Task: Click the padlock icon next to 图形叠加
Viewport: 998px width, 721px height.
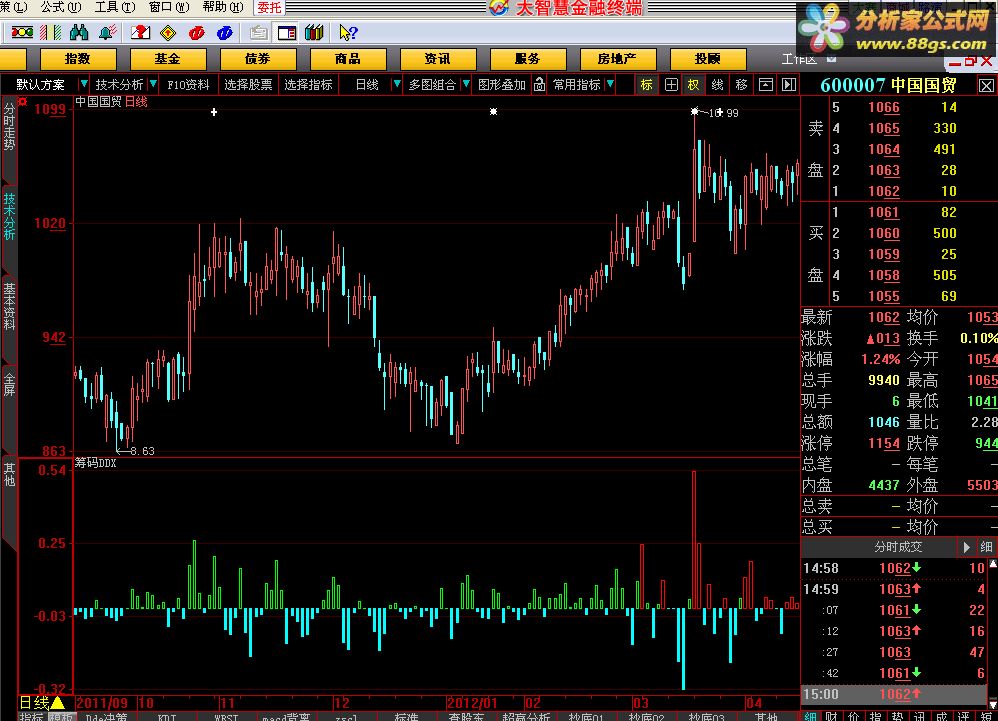Action: [x=539, y=85]
